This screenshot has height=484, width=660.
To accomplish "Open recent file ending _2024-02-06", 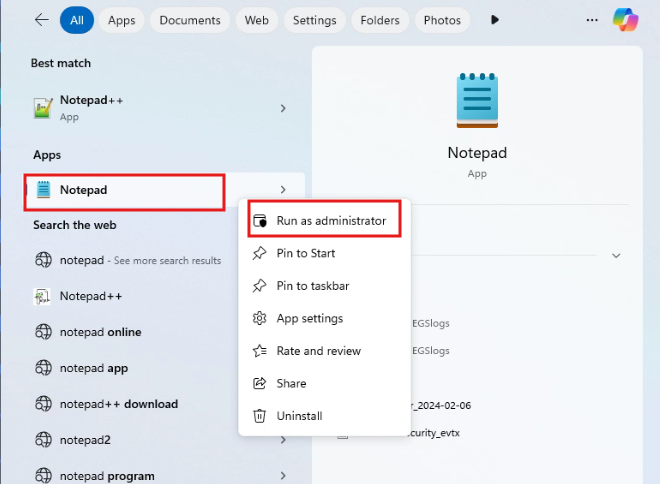I will (441, 405).
